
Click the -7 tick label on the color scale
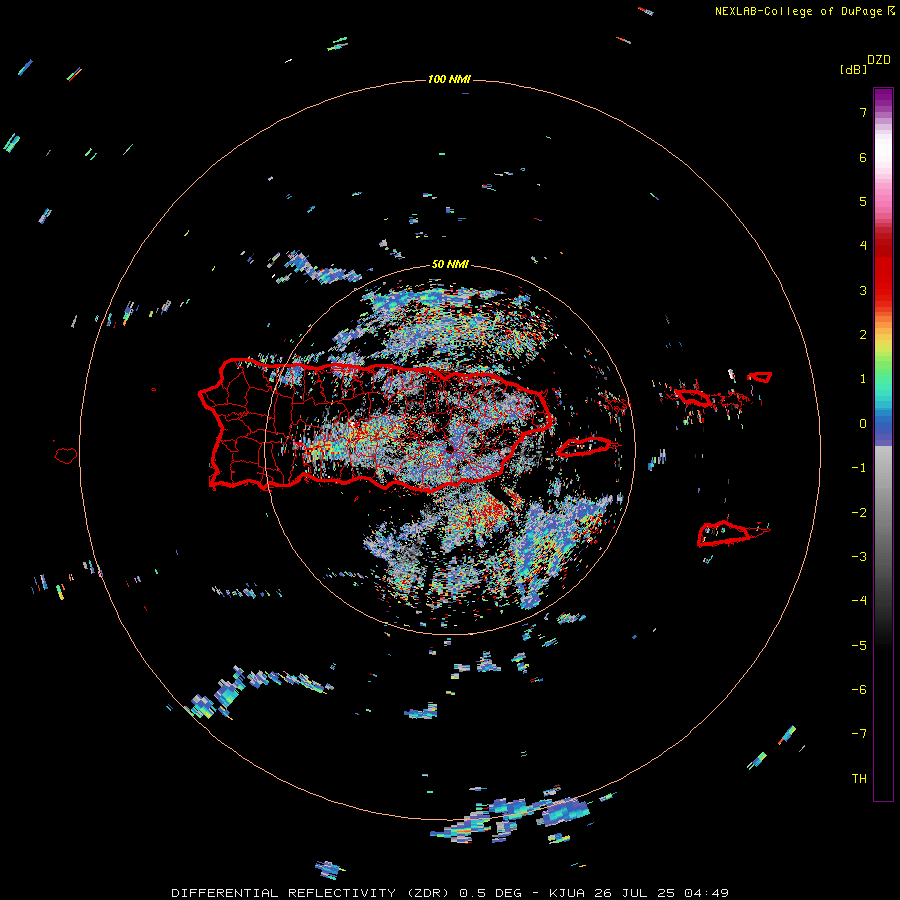pos(859,734)
